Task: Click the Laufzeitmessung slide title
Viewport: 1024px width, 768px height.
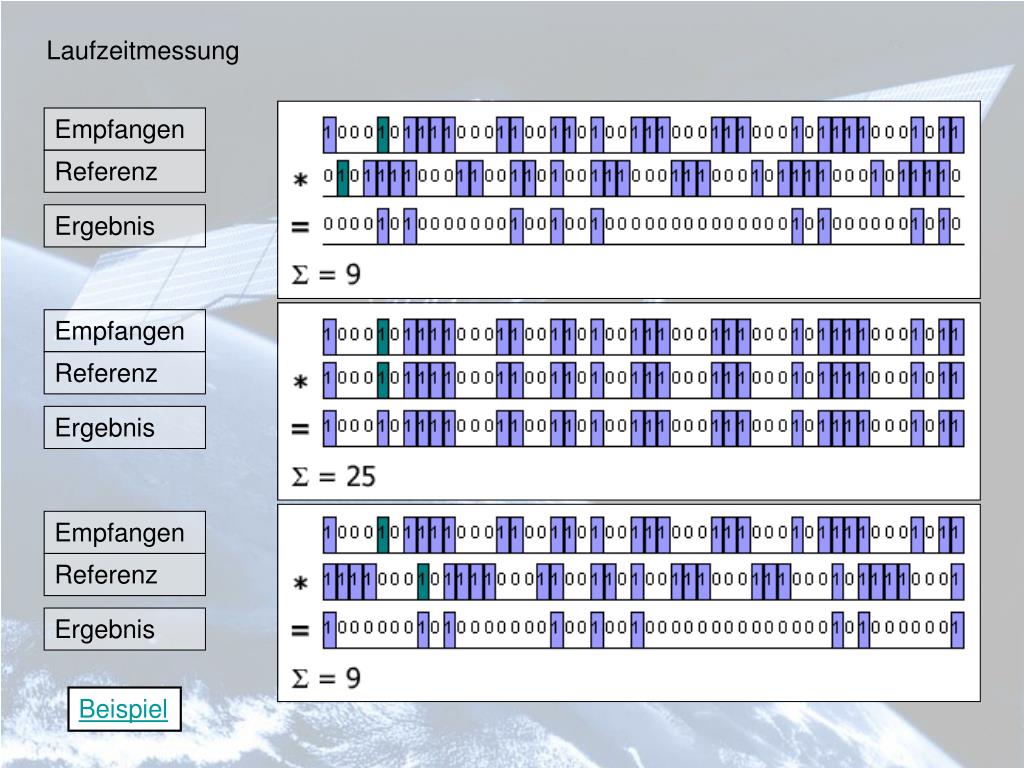Action: (142, 51)
